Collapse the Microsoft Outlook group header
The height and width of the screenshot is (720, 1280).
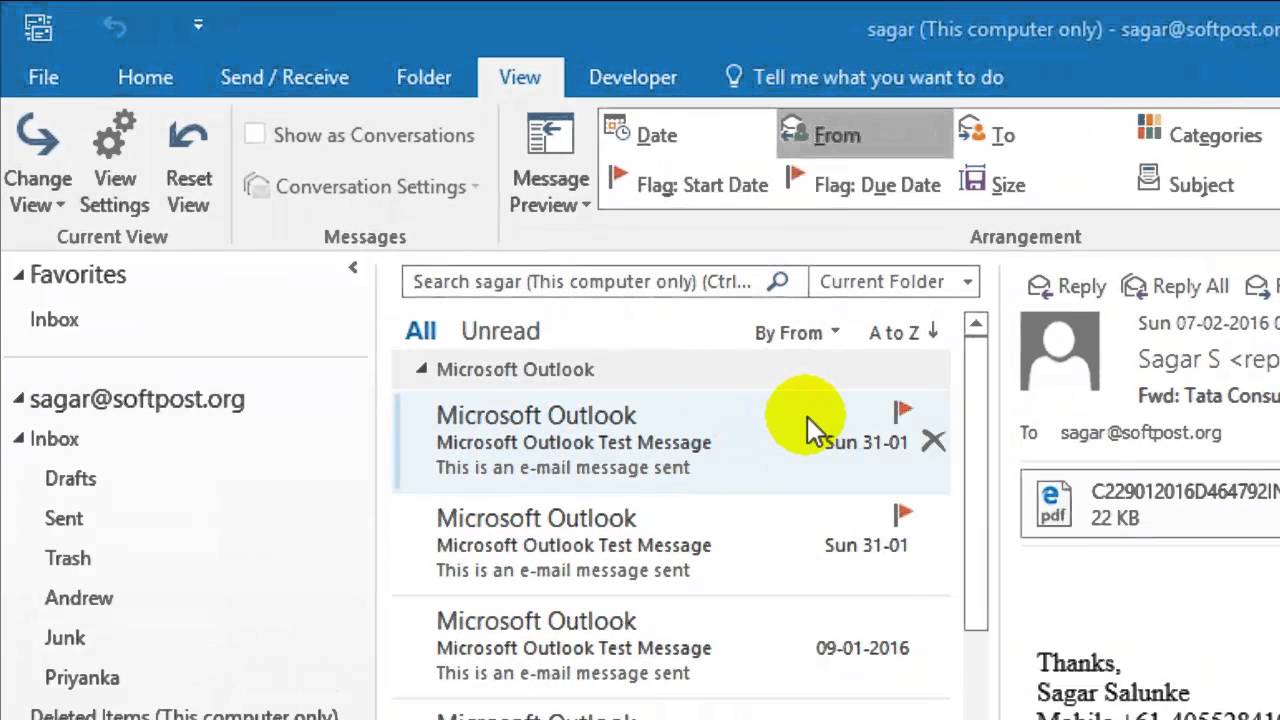(x=421, y=369)
